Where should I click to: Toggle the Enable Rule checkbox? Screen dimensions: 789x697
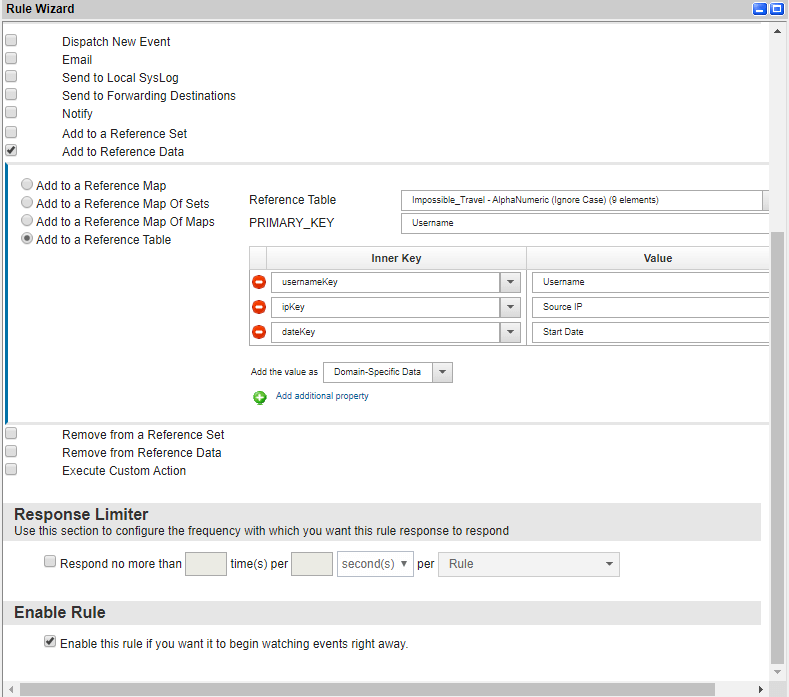(50, 642)
